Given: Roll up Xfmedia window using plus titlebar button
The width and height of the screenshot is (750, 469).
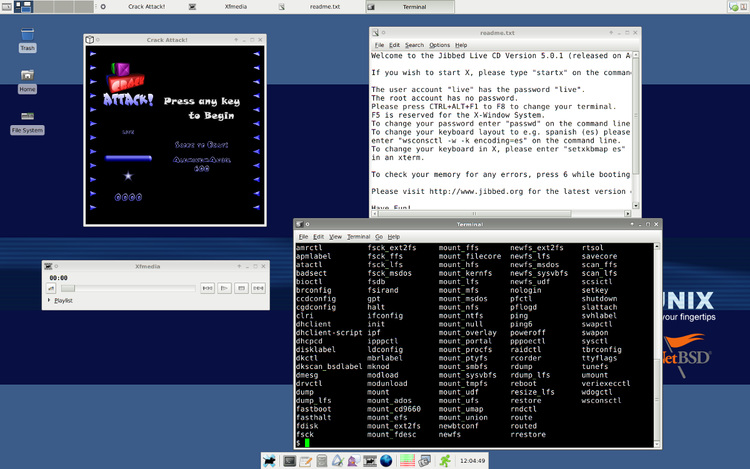Looking at the screenshot, I should pos(239,266).
